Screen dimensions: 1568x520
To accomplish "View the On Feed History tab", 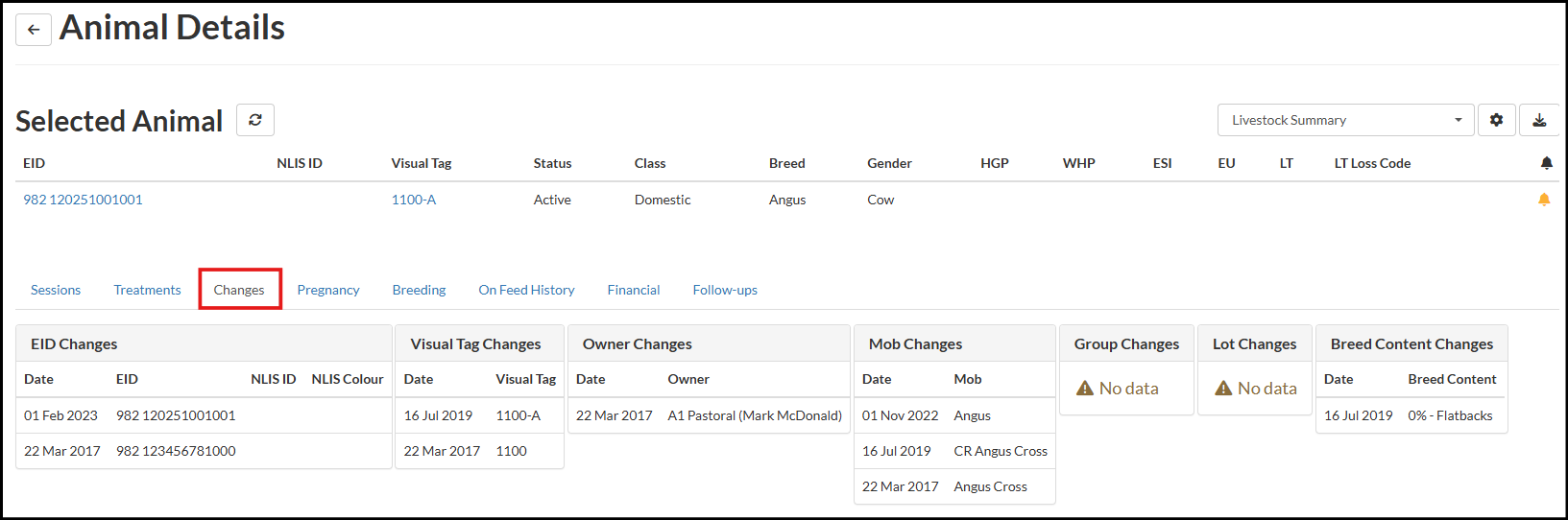I will point(526,290).
